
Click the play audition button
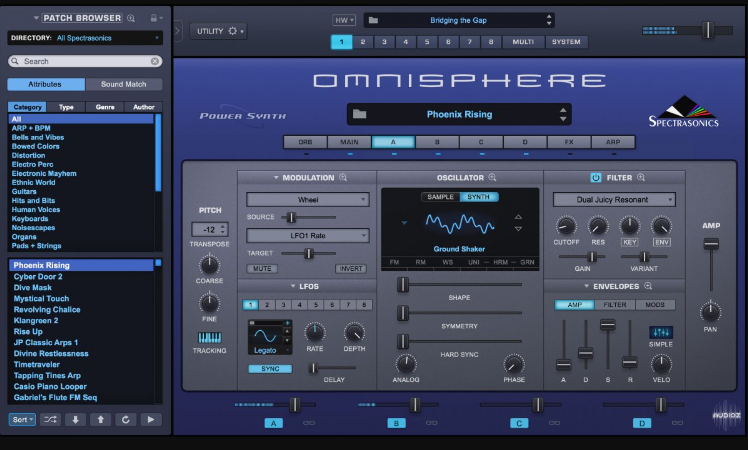tap(151, 419)
